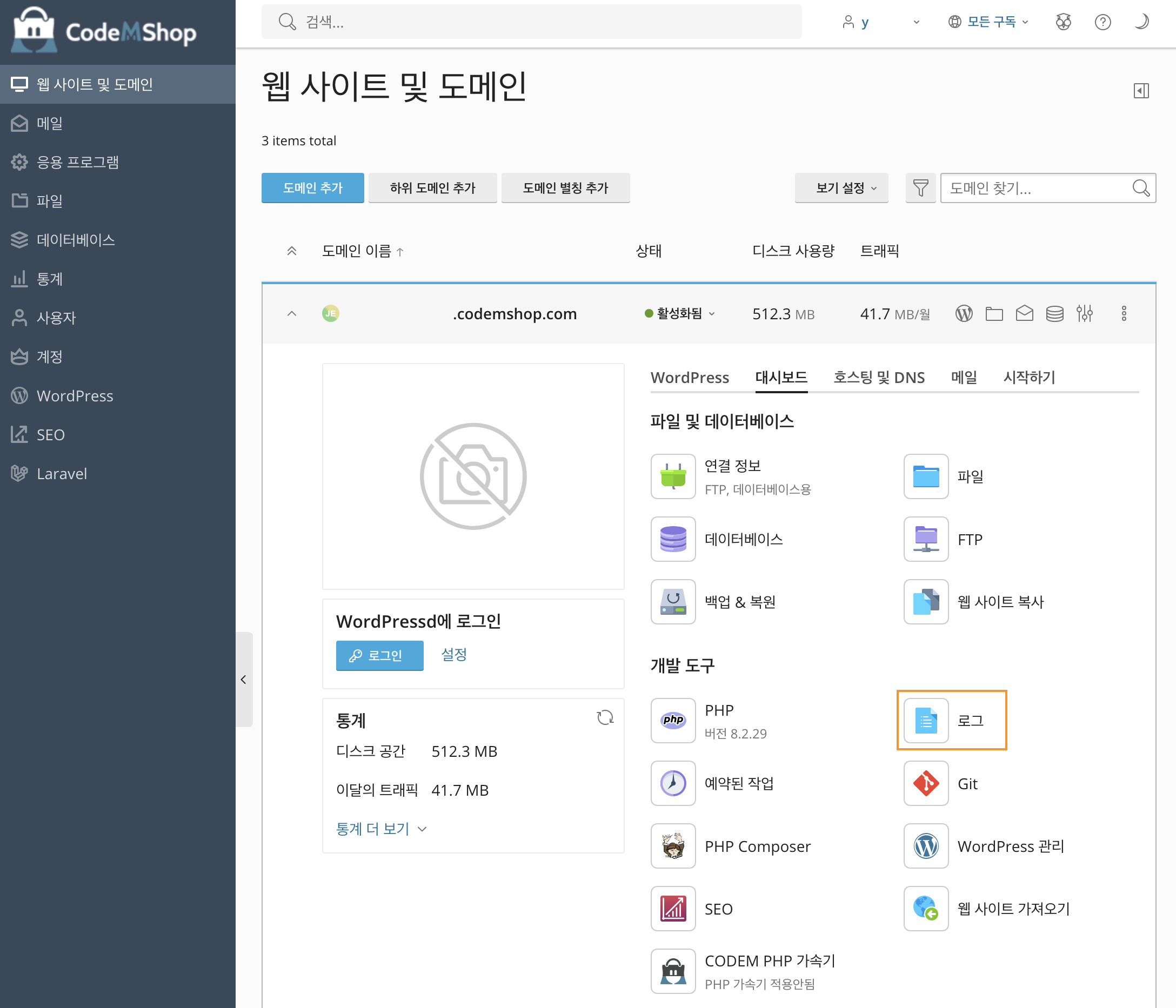Viewport: 1176px width, 1008px height.
Task: Open Laravel in the sidebar menu
Action: pyautogui.click(x=61, y=474)
